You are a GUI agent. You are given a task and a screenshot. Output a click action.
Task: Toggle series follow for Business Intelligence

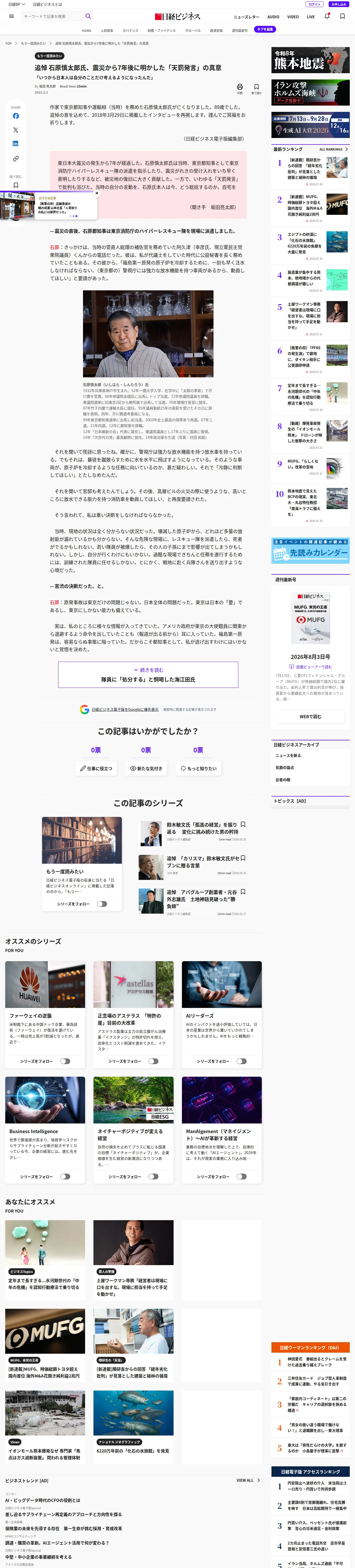(65, 1177)
